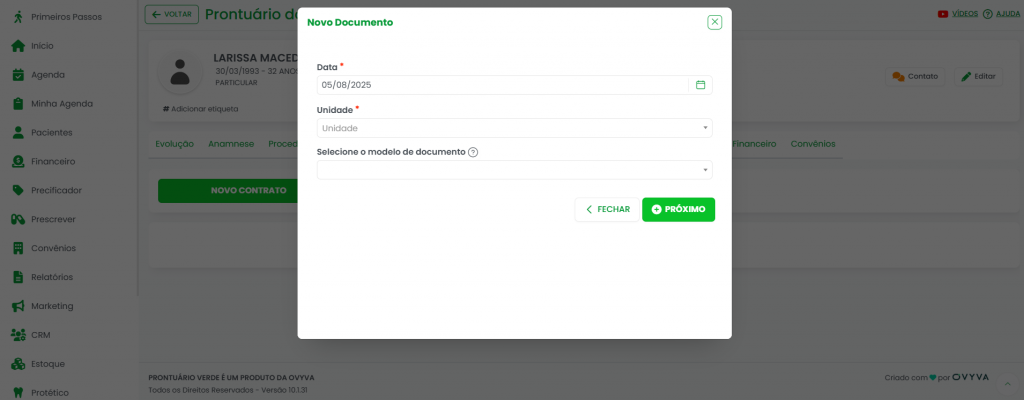Open Estoque in the sidebar
Image resolution: width=1024 pixels, height=400 pixels.
(48, 364)
